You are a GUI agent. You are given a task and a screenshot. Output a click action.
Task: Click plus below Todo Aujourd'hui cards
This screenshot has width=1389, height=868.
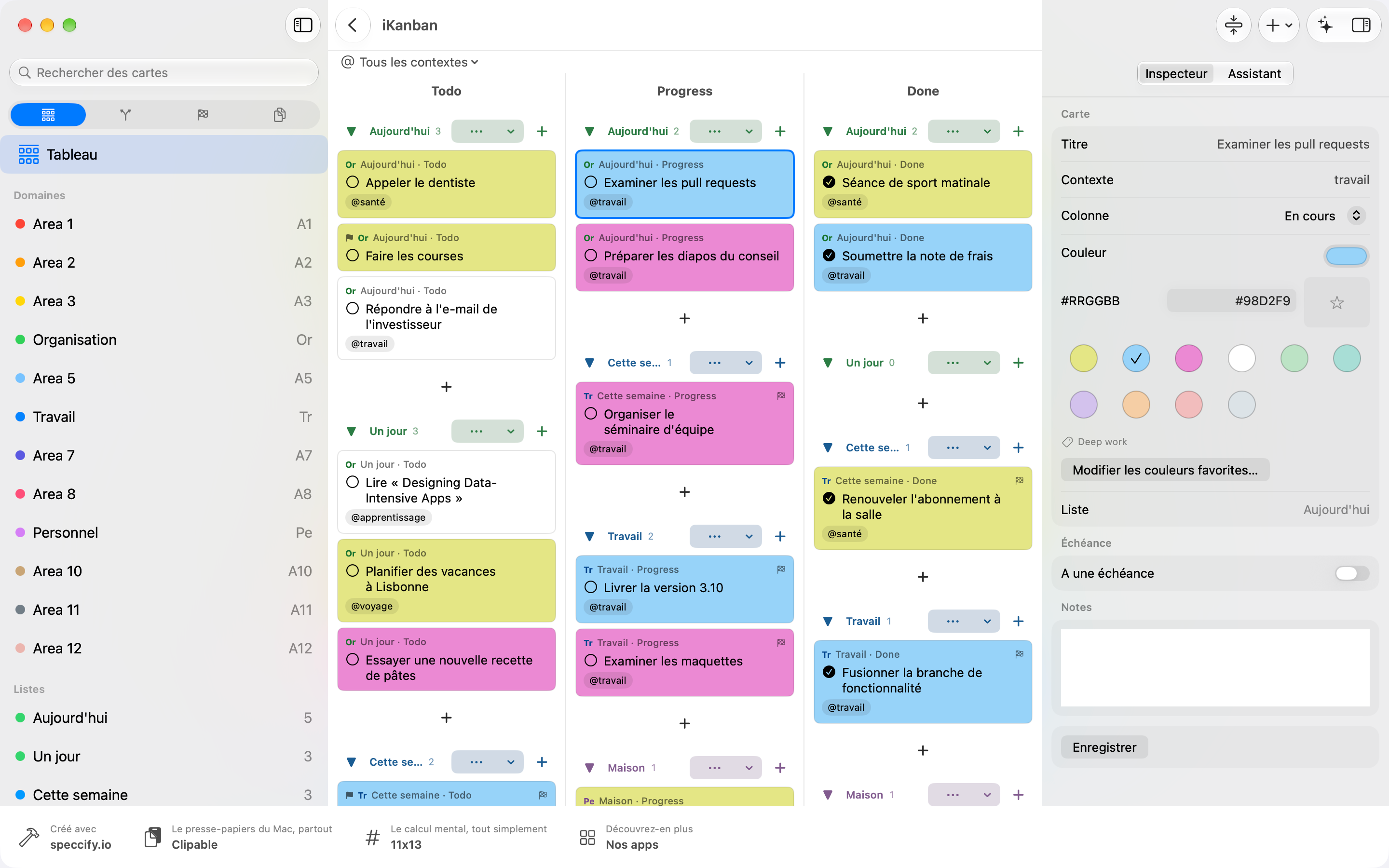pos(446,387)
